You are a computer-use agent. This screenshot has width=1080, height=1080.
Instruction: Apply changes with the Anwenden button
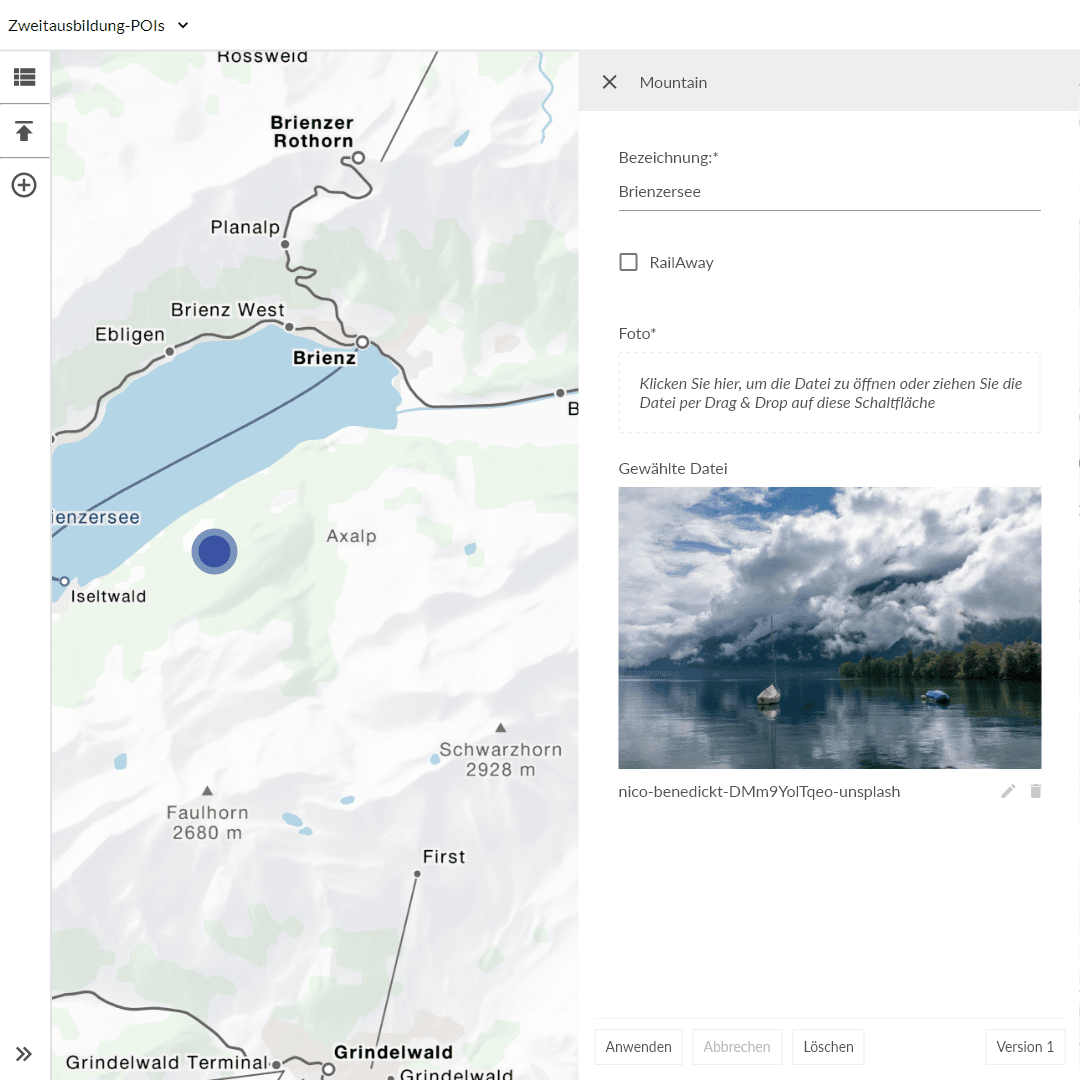pyautogui.click(x=638, y=1046)
